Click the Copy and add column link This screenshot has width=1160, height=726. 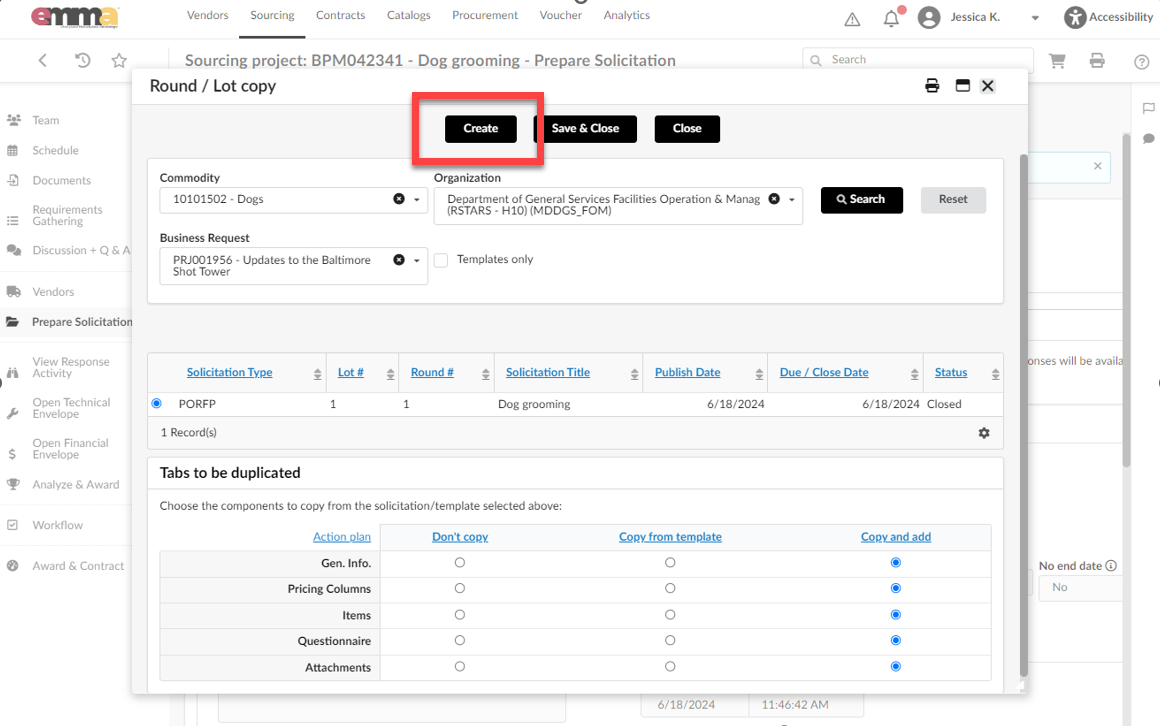click(896, 537)
